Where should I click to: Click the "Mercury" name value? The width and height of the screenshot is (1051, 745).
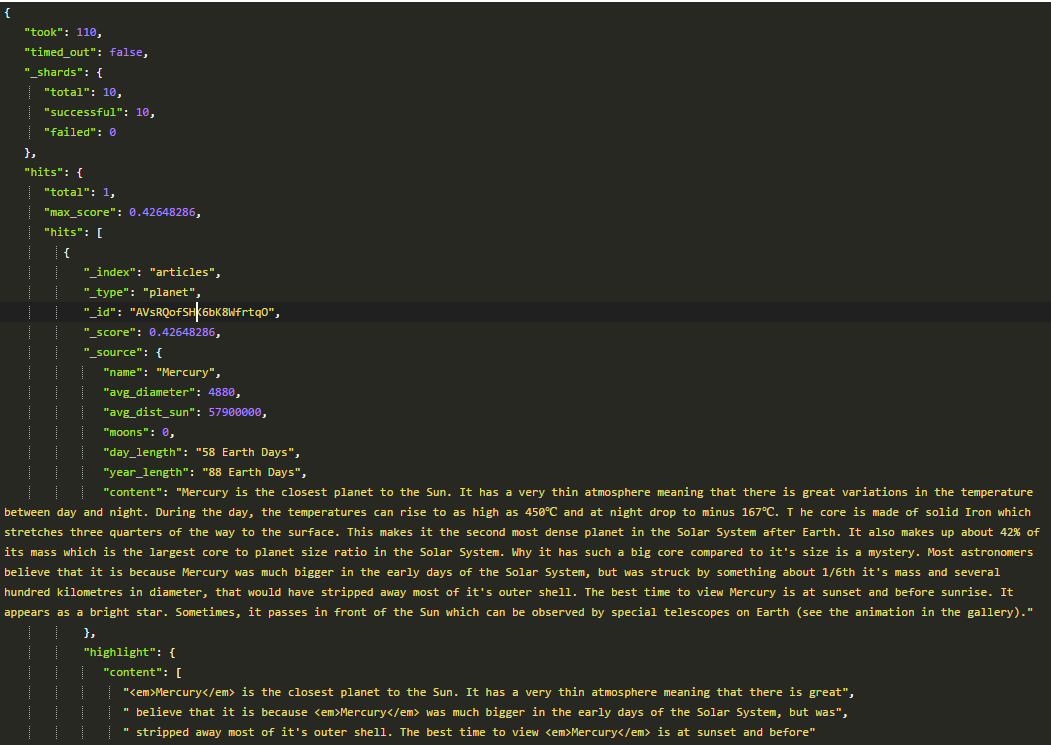188,372
